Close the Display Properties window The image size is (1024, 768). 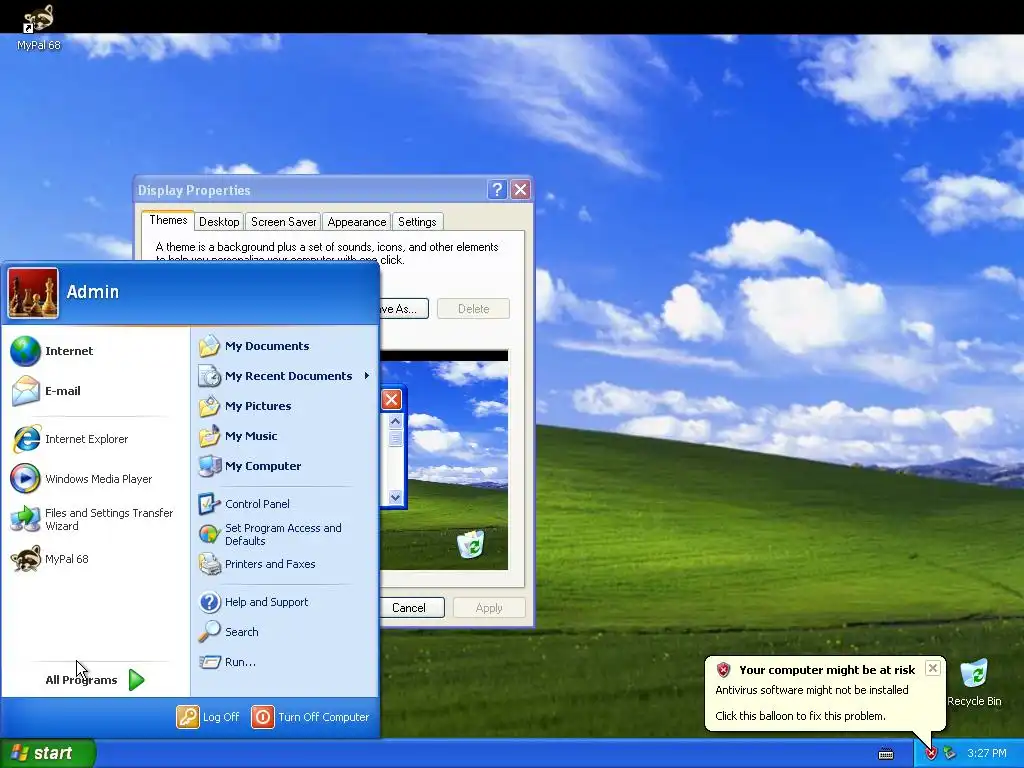click(520, 189)
